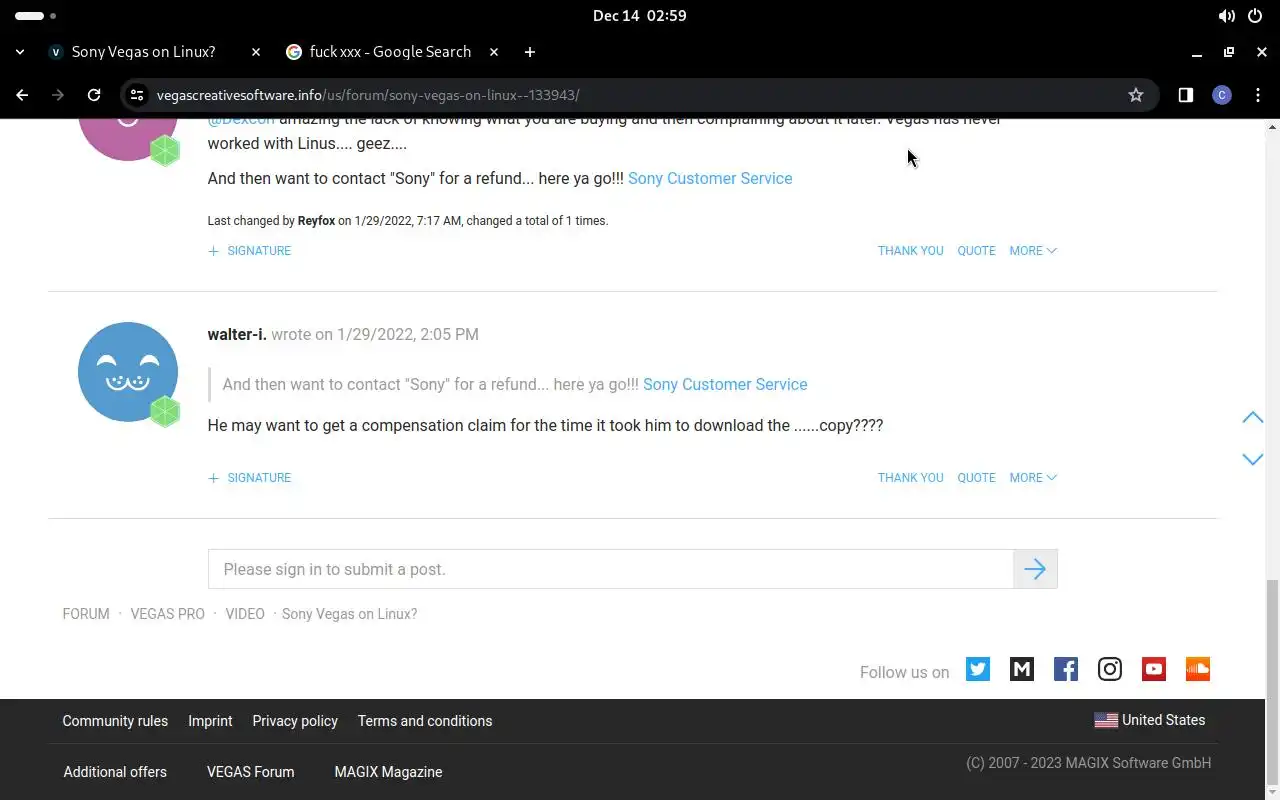Image resolution: width=1280 pixels, height=800 pixels.
Task: Submit post with the arrow button
Action: click(x=1035, y=569)
